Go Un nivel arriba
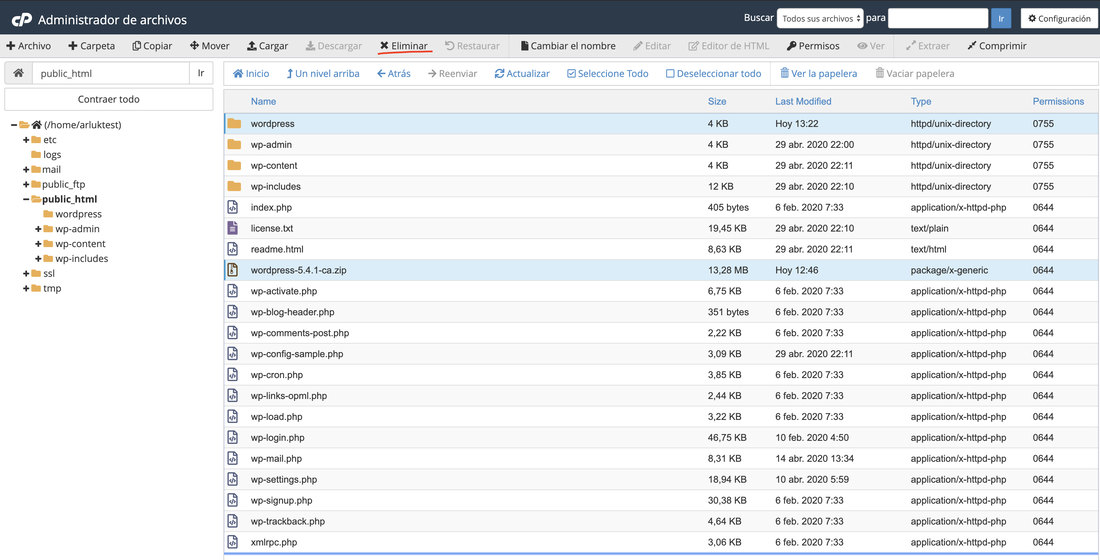 (x=323, y=74)
